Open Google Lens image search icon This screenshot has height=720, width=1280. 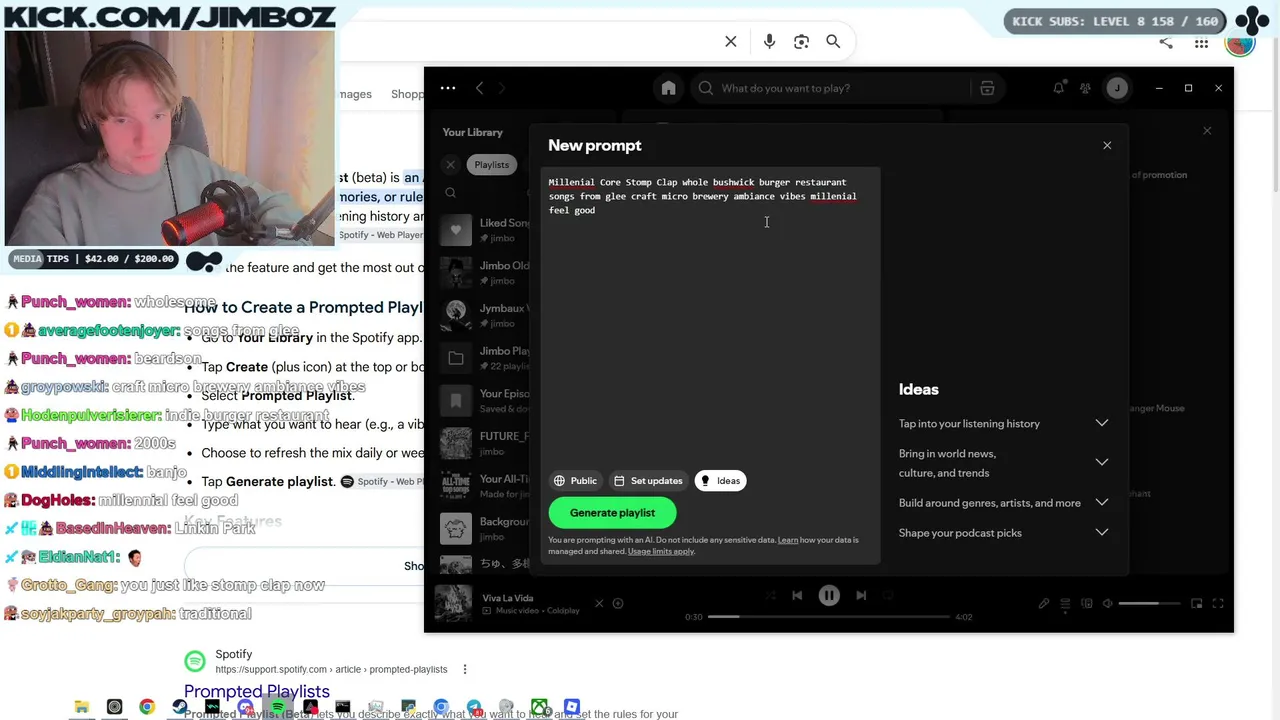click(x=801, y=41)
